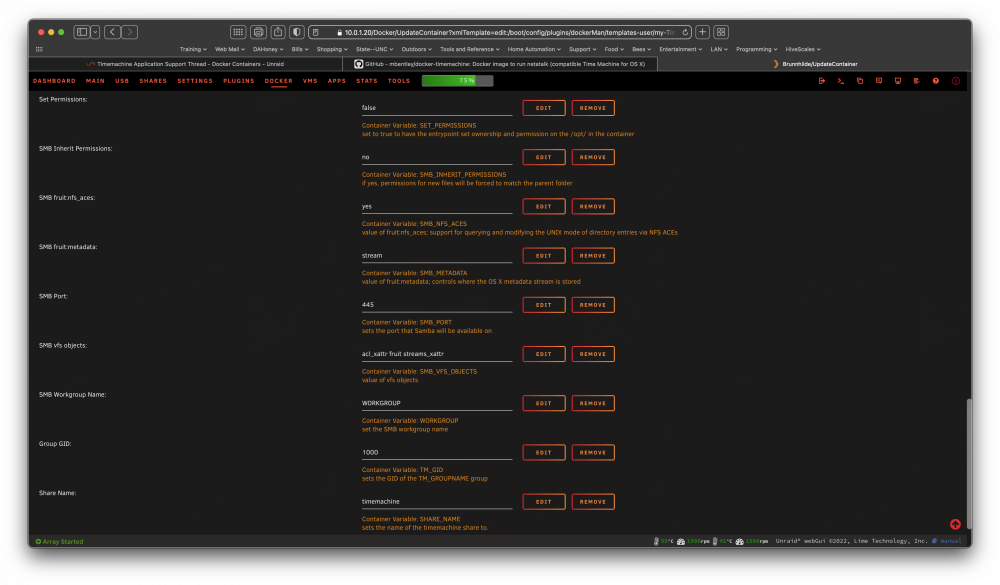Expand the Programming bookmarks folder
The width and height of the screenshot is (1000, 585).
(756, 49)
